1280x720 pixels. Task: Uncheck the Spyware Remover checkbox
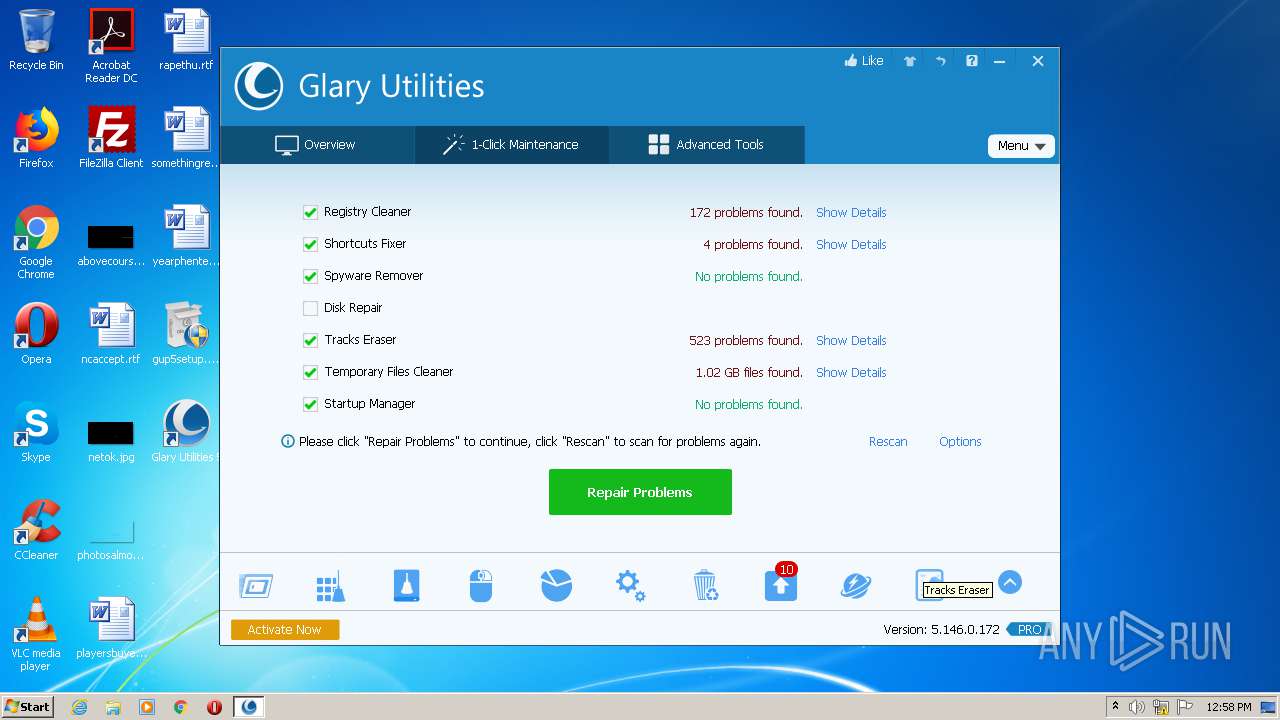pos(310,276)
